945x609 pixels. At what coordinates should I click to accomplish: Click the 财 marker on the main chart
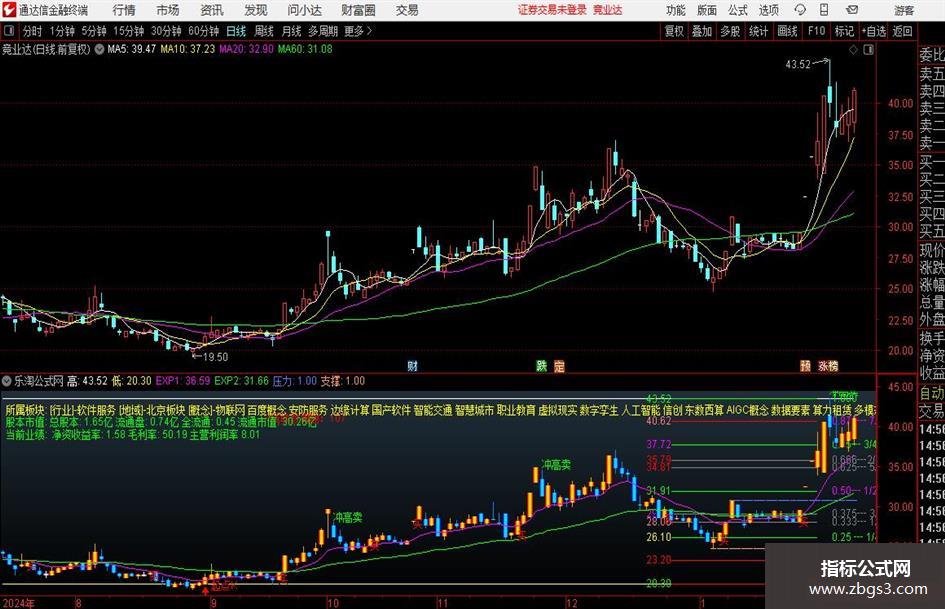point(412,365)
